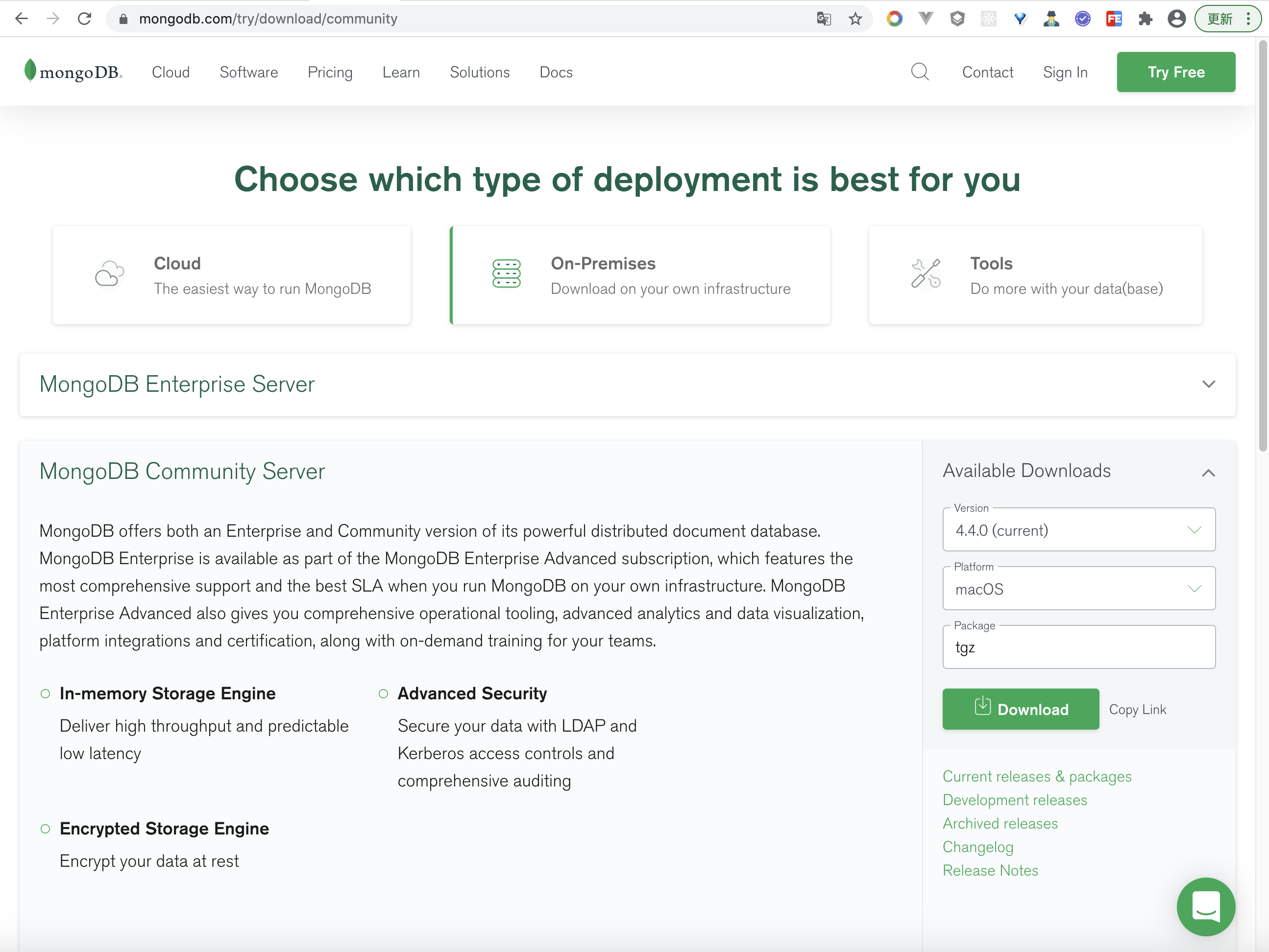The image size is (1269, 952).
Task: Click the search magnifier icon
Action: [x=920, y=72]
